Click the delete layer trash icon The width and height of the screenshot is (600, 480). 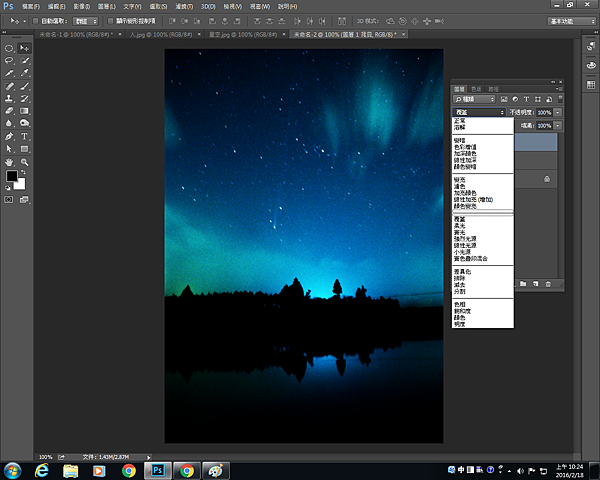548,285
